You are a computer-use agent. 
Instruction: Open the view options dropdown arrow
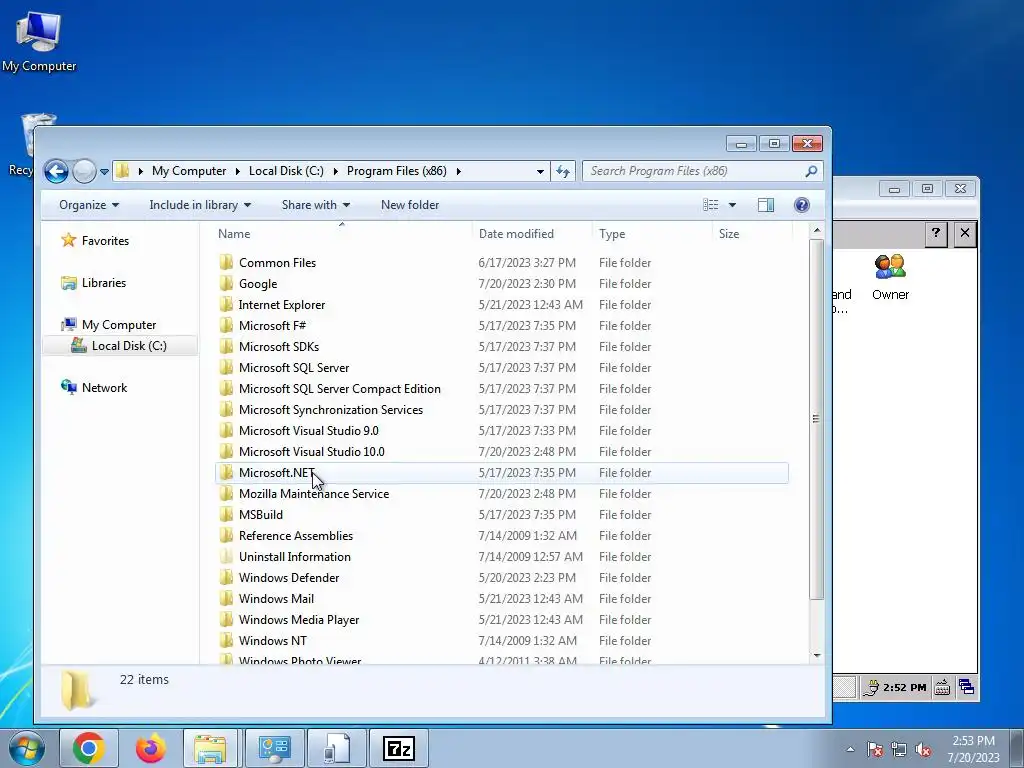pyautogui.click(x=732, y=205)
